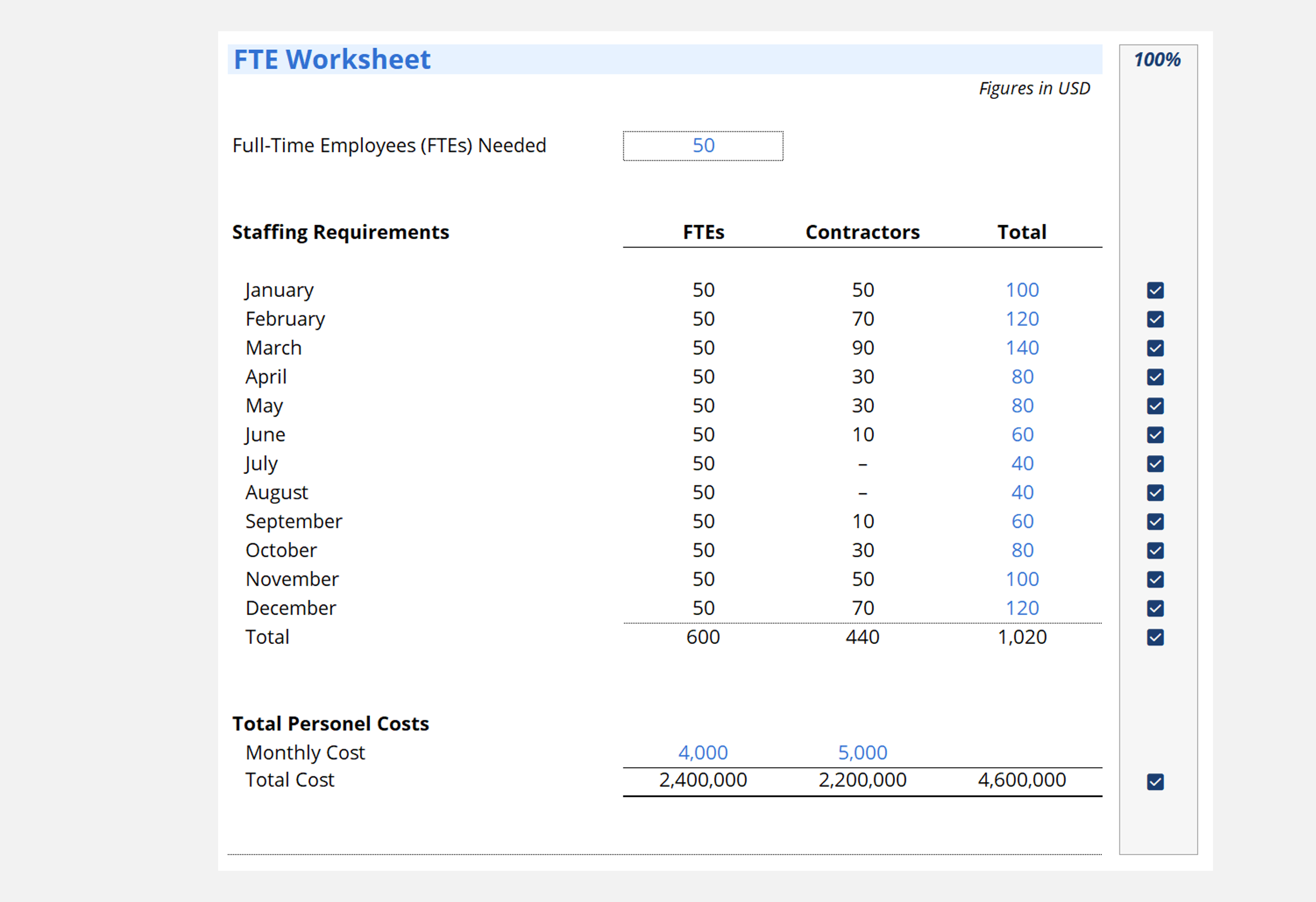Select the contractor monthly cost 5,000 cell
This screenshot has height=902, width=1316.
click(862, 752)
